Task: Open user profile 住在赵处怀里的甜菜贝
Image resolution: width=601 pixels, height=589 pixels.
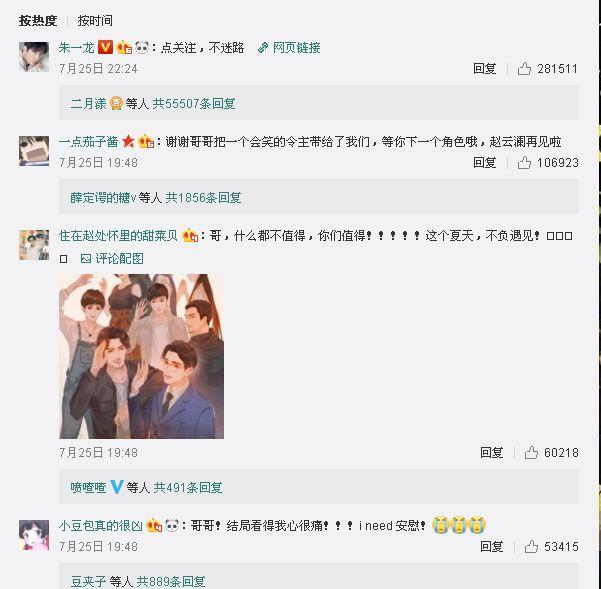Action: click(x=118, y=236)
